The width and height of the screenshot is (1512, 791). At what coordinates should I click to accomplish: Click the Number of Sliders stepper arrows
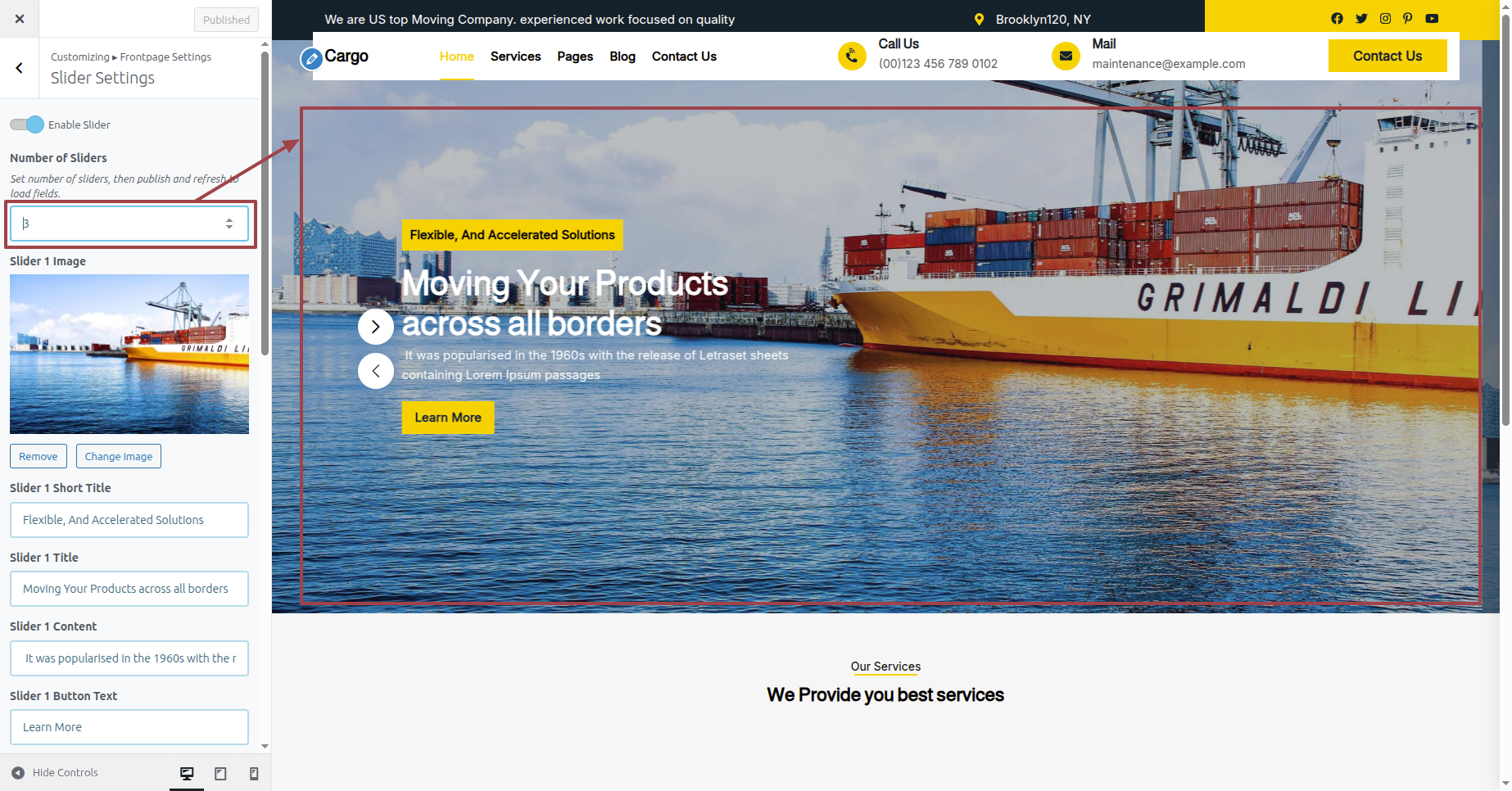pos(229,224)
